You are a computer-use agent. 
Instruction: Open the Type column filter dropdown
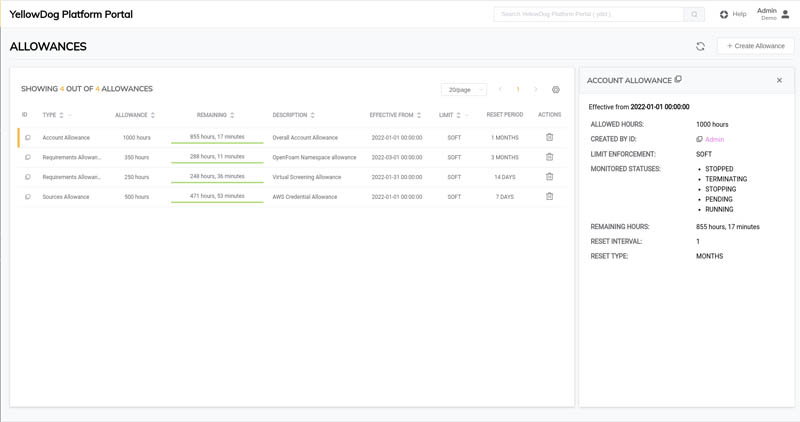(x=70, y=115)
